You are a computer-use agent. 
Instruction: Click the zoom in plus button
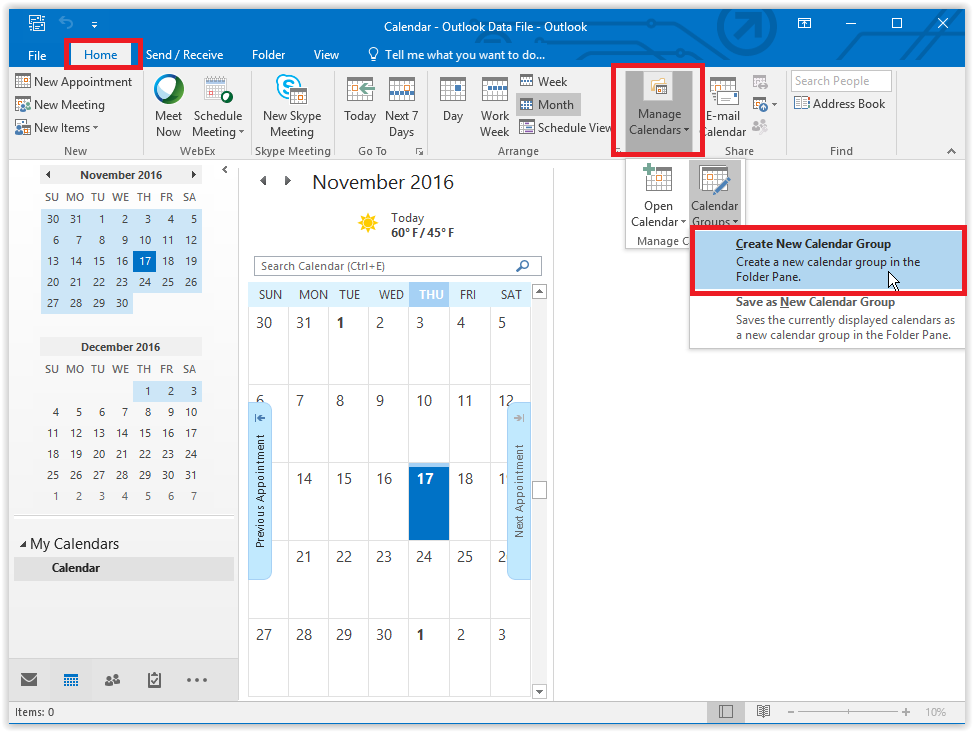[906, 712]
